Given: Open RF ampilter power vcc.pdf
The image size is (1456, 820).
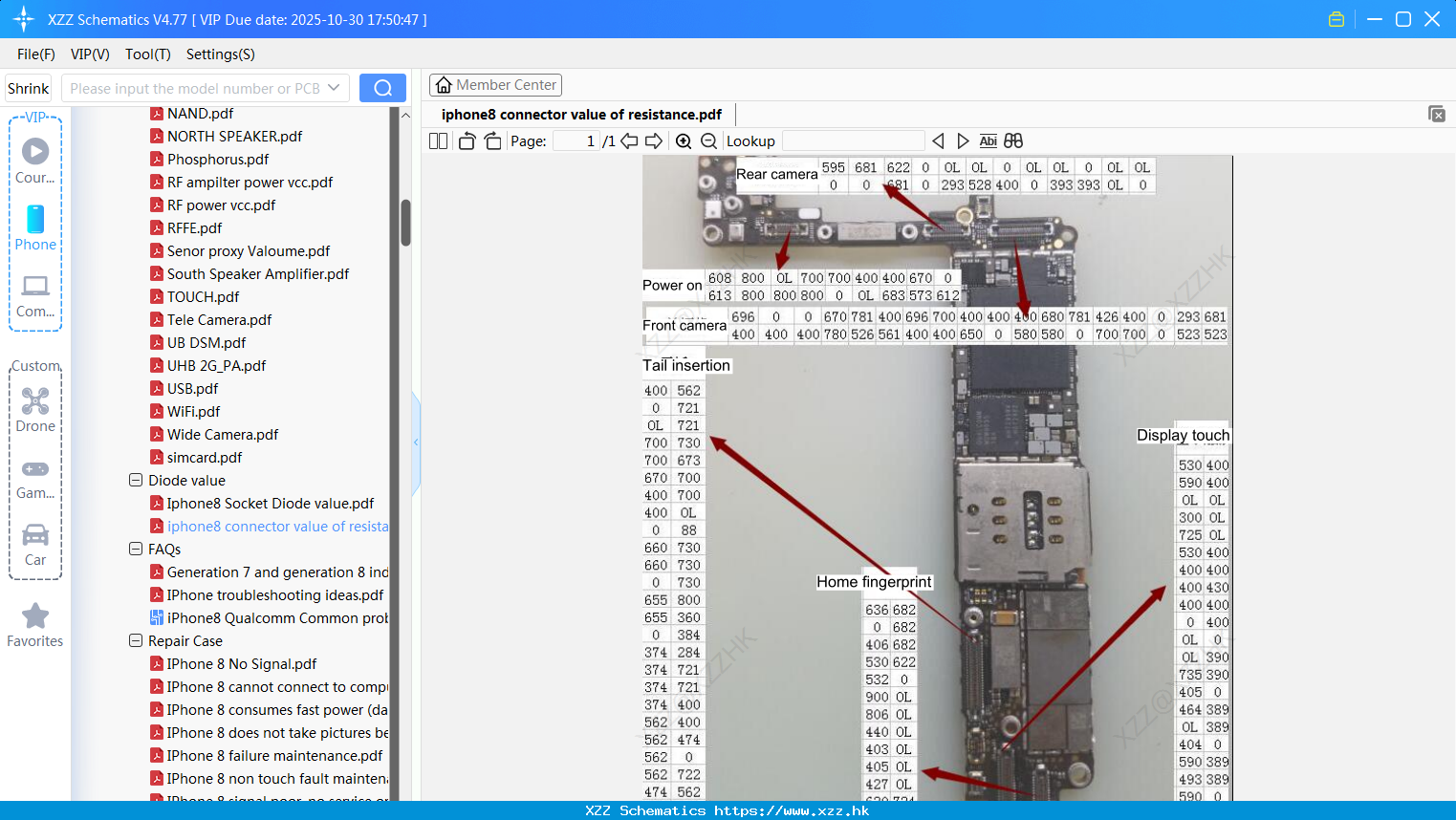Looking at the screenshot, I should [x=250, y=182].
